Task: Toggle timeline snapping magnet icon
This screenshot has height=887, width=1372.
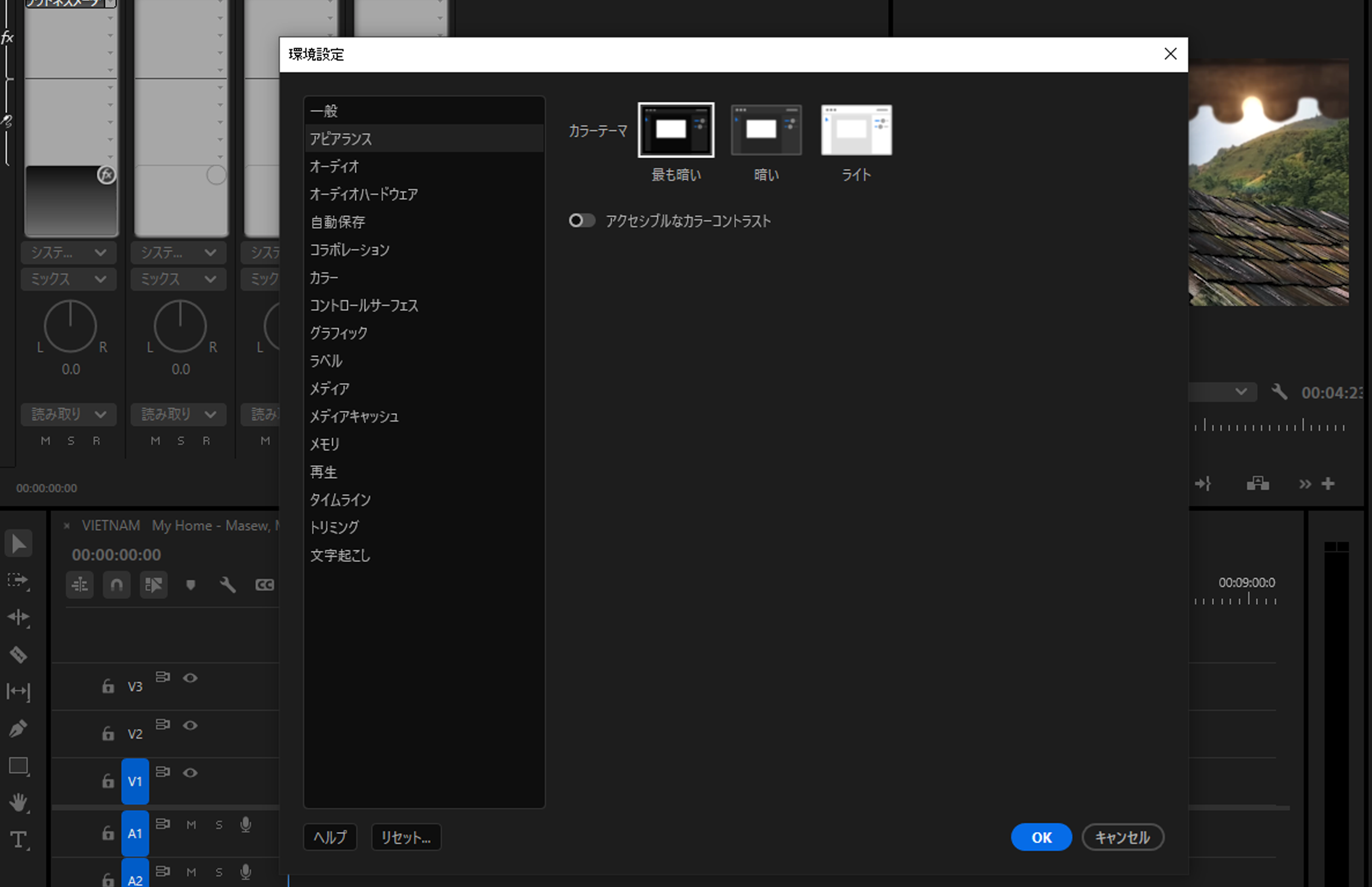Action: 116,585
